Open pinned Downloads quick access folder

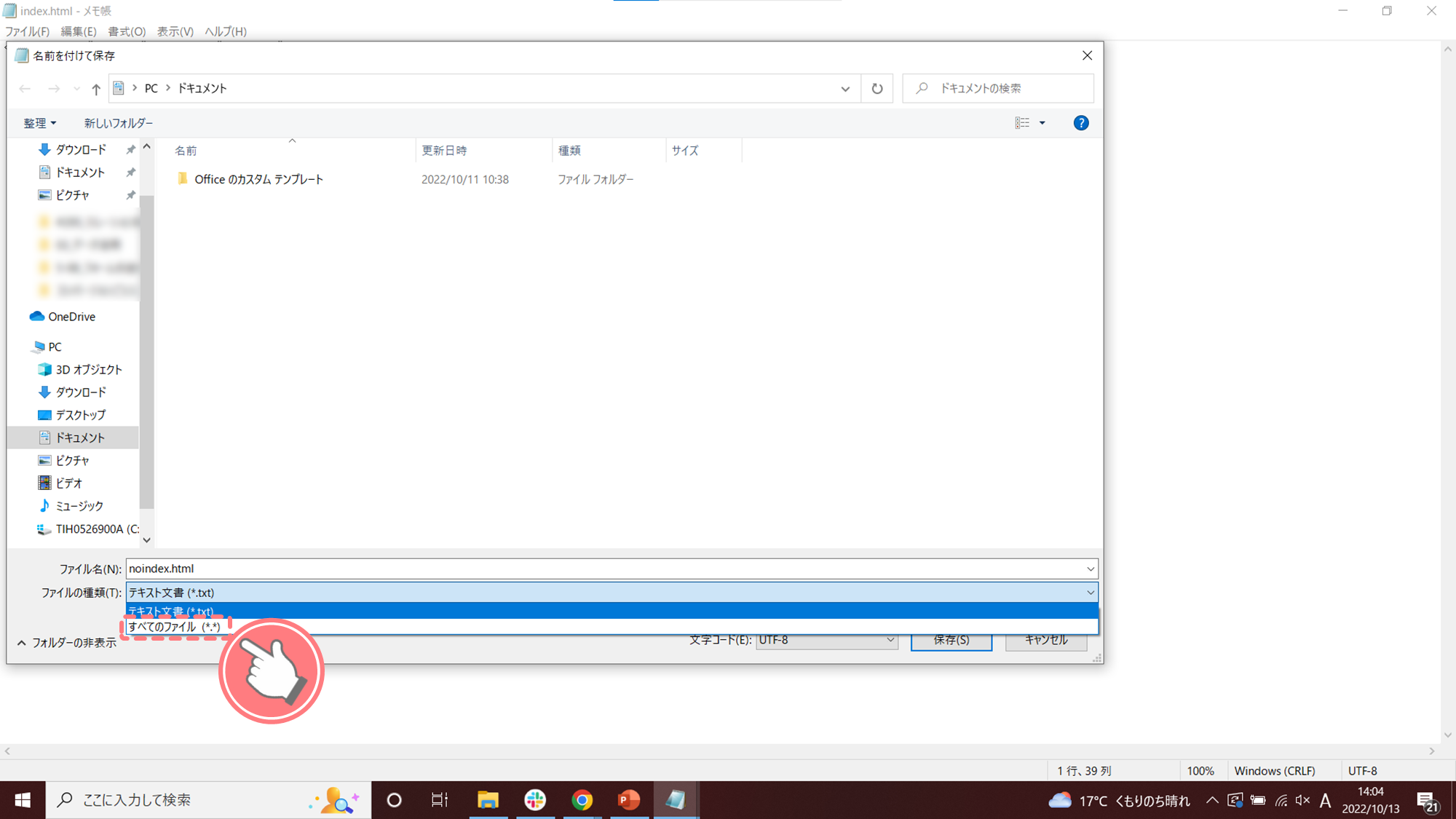pos(81,149)
